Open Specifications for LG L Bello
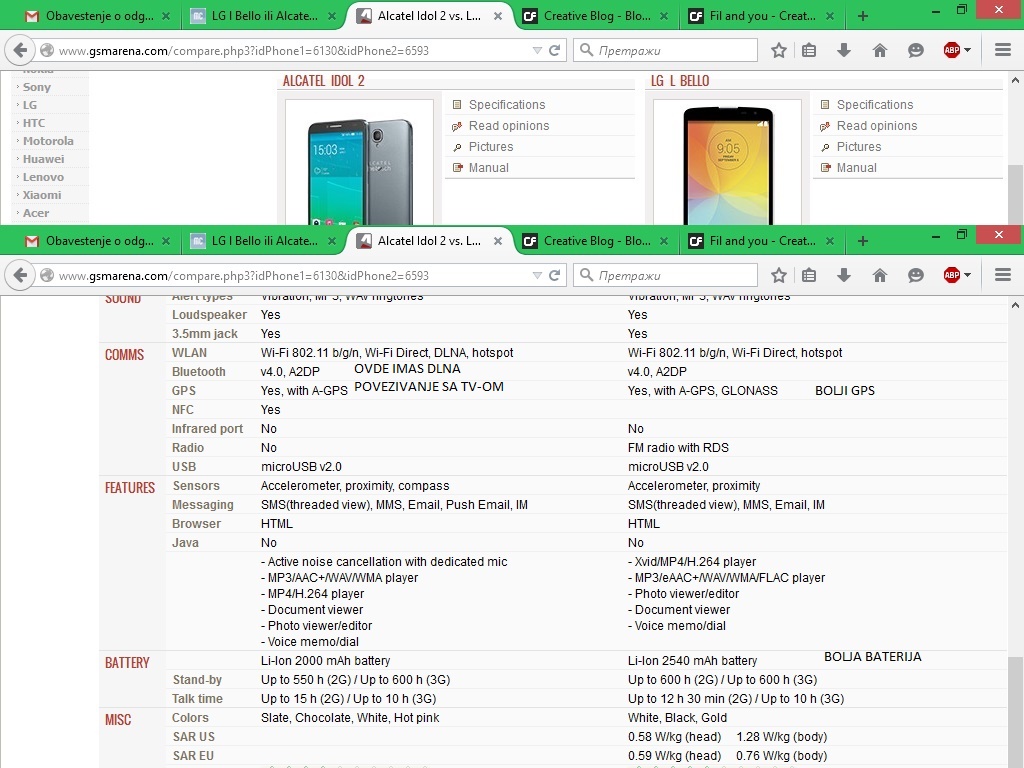This screenshot has height=768, width=1024. [x=875, y=104]
